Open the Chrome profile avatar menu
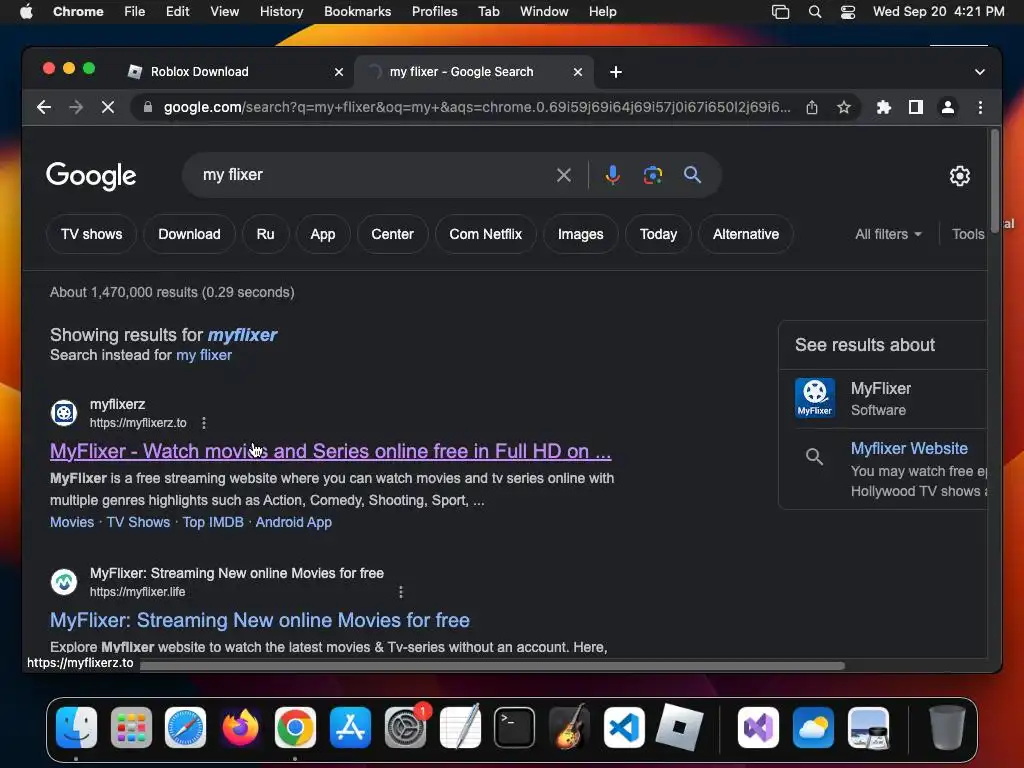This screenshot has height=768, width=1024. click(x=948, y=107)
